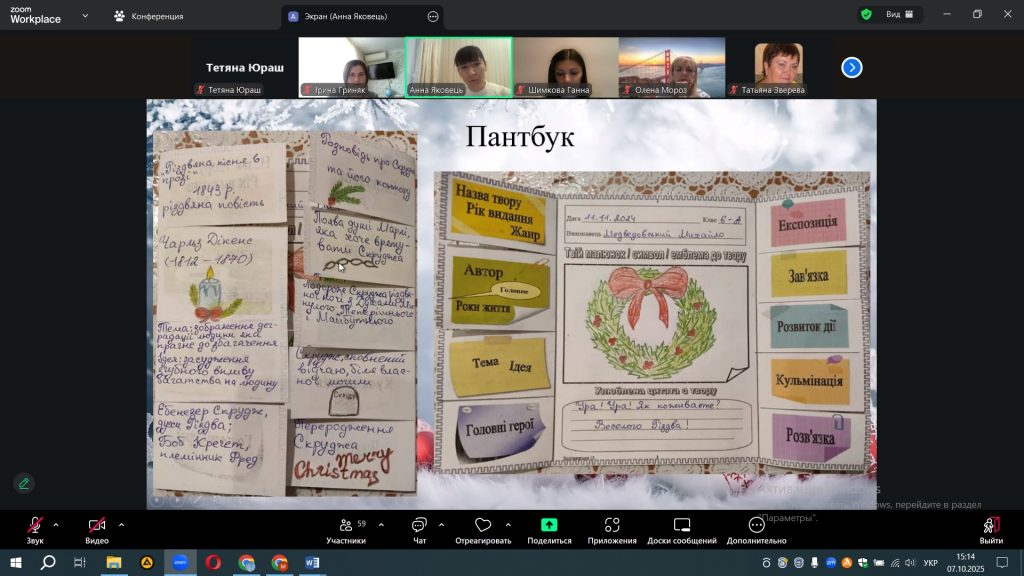The height and width of the screenshot is (576, 1024).
Task: Expand video options arrow beside Video
Action: pyautogui.click(x=121, y=524)
